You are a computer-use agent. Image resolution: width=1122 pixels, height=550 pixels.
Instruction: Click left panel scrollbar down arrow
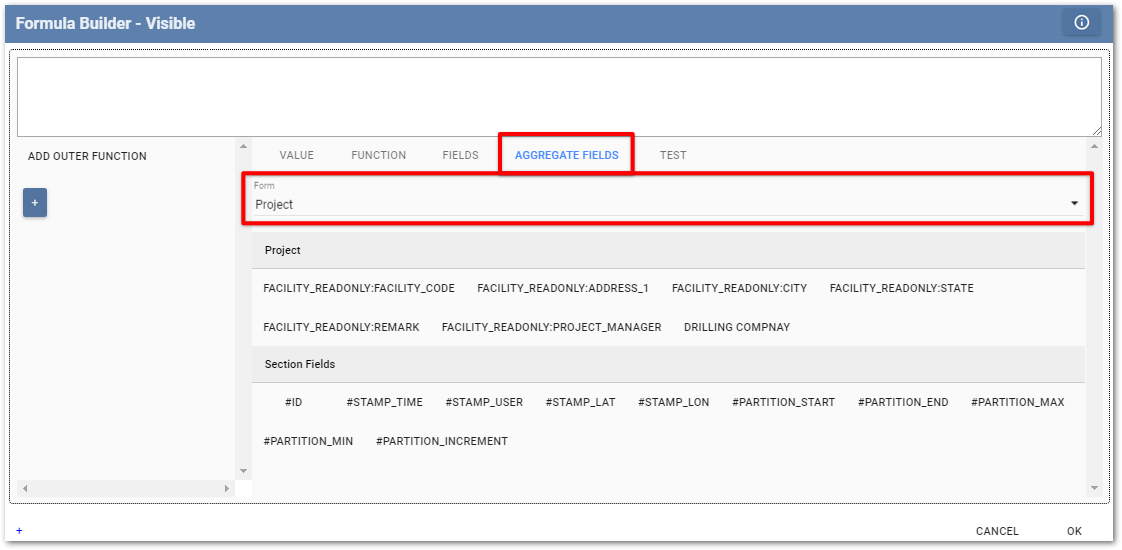pos(243,471)
